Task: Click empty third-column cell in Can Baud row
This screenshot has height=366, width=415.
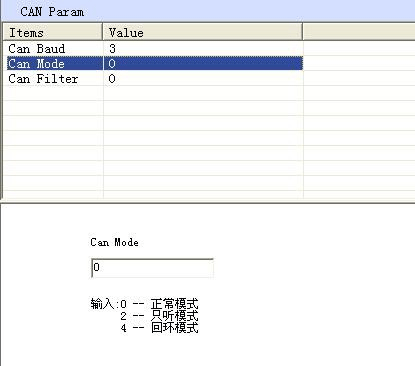Action: click(x=359, y=49)
